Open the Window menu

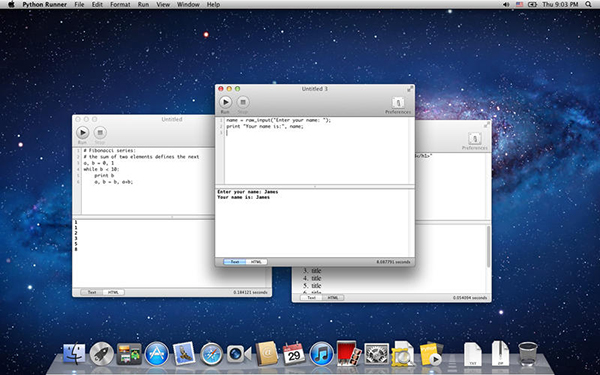(188, 5)
